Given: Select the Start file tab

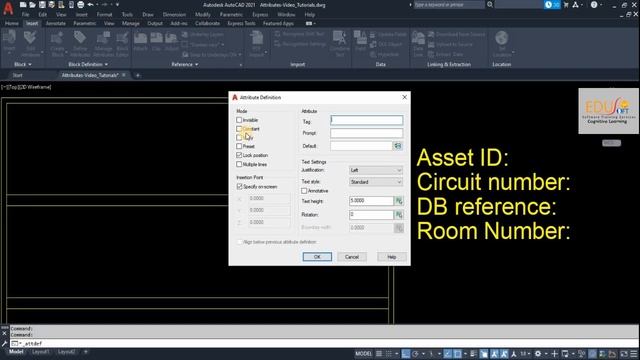Looking at the screenshot, I should (x=18, y=75).
